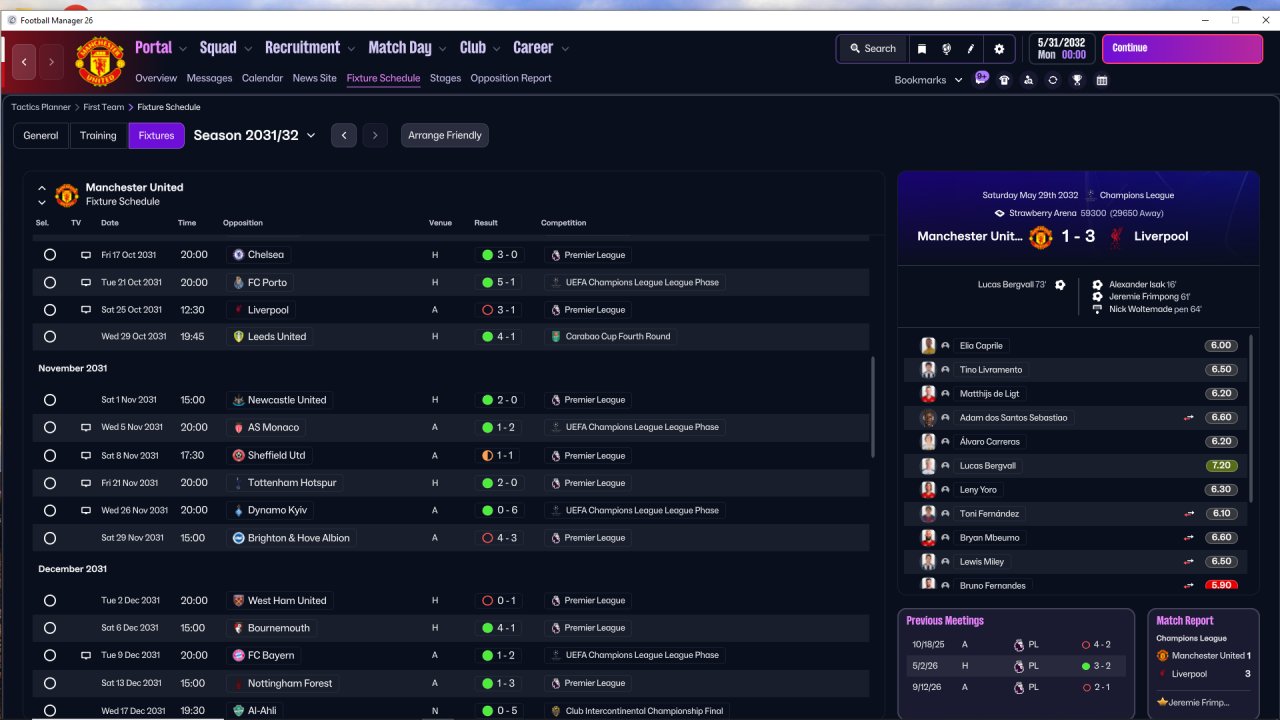Open the Season 2031/32 dropdown
This screenshot has height=720, width=1280.
point(255,135)
